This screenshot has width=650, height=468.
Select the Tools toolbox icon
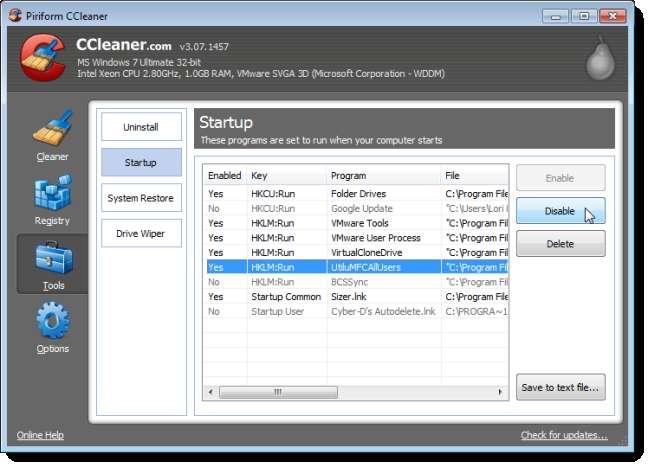[52, 261]
